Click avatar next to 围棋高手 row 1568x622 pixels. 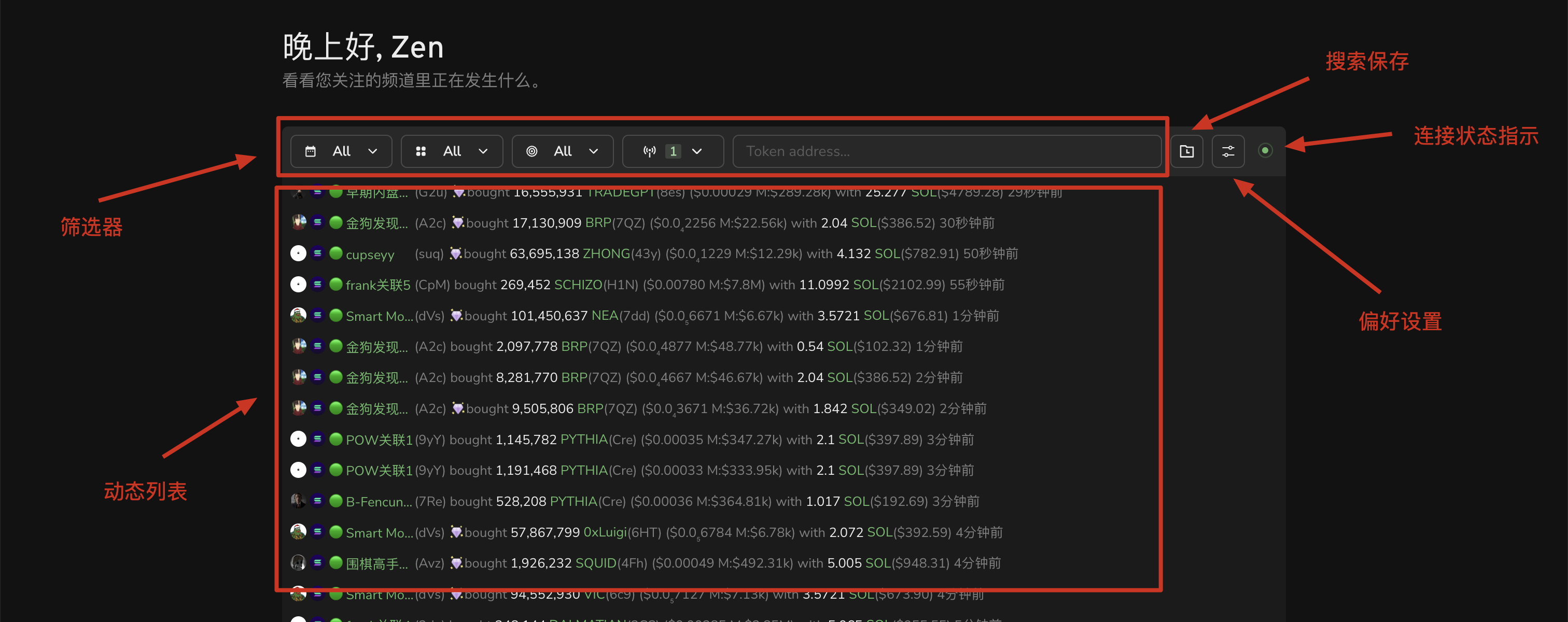298,563
